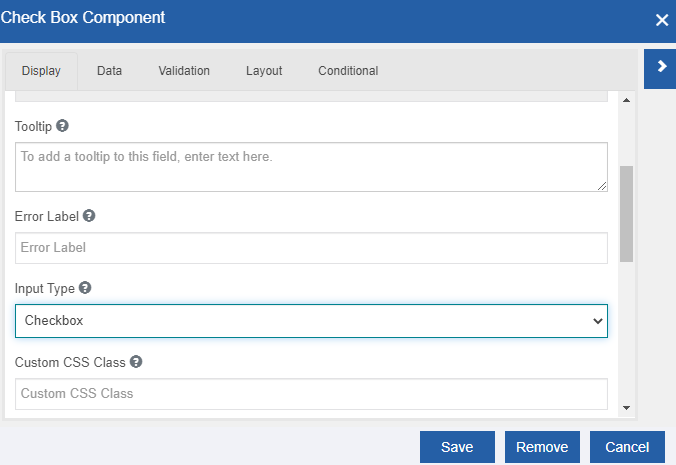
Task: Focus the Tooltip text area
Action: point(311,167)
